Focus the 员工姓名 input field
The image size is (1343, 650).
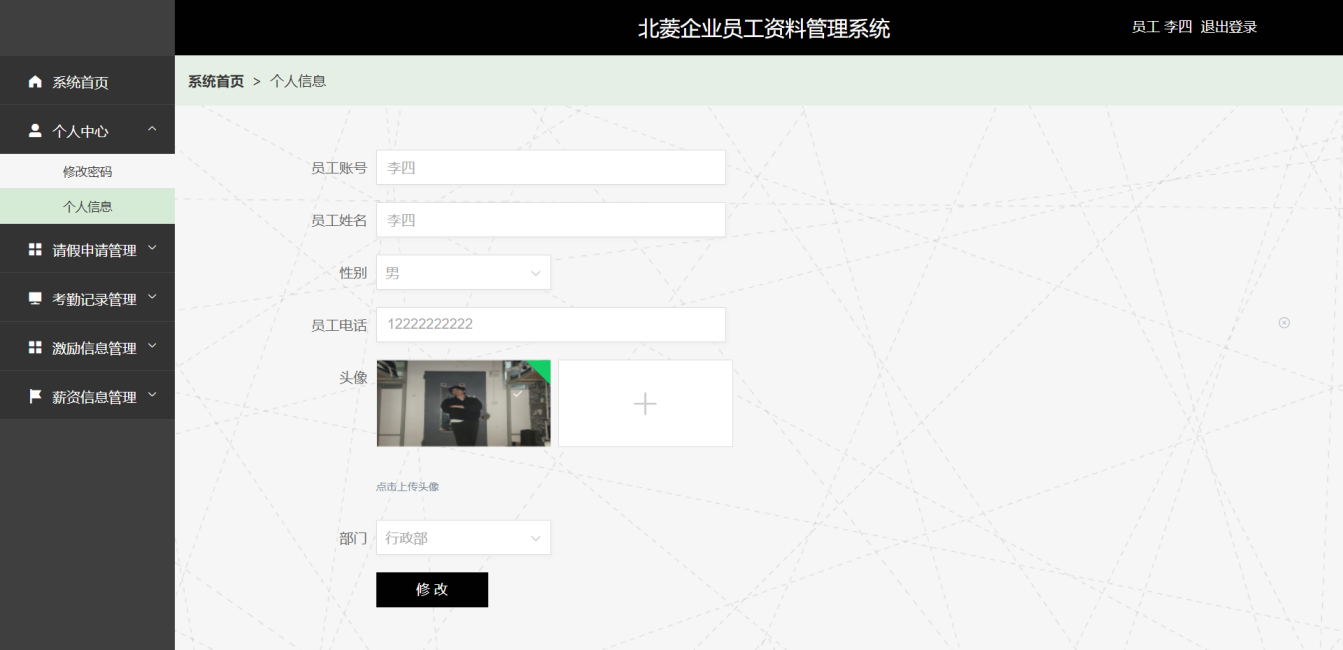[x=550, y=219]
